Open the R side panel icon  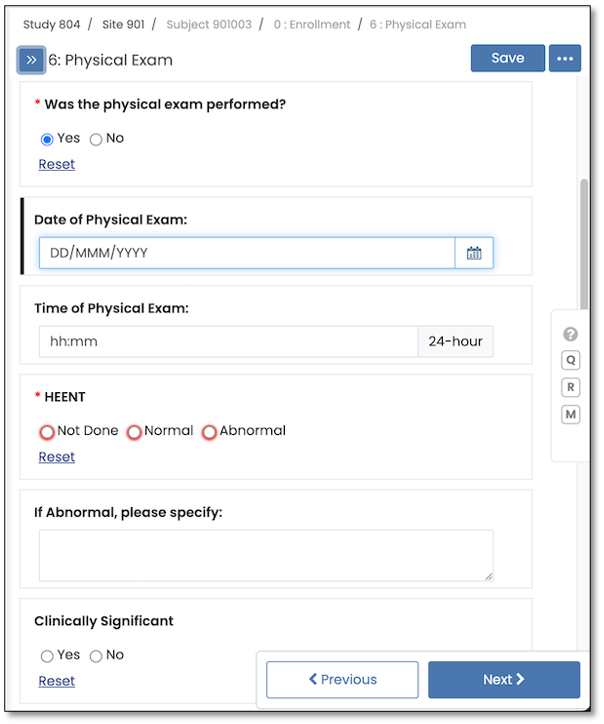[x=571, y=387]
